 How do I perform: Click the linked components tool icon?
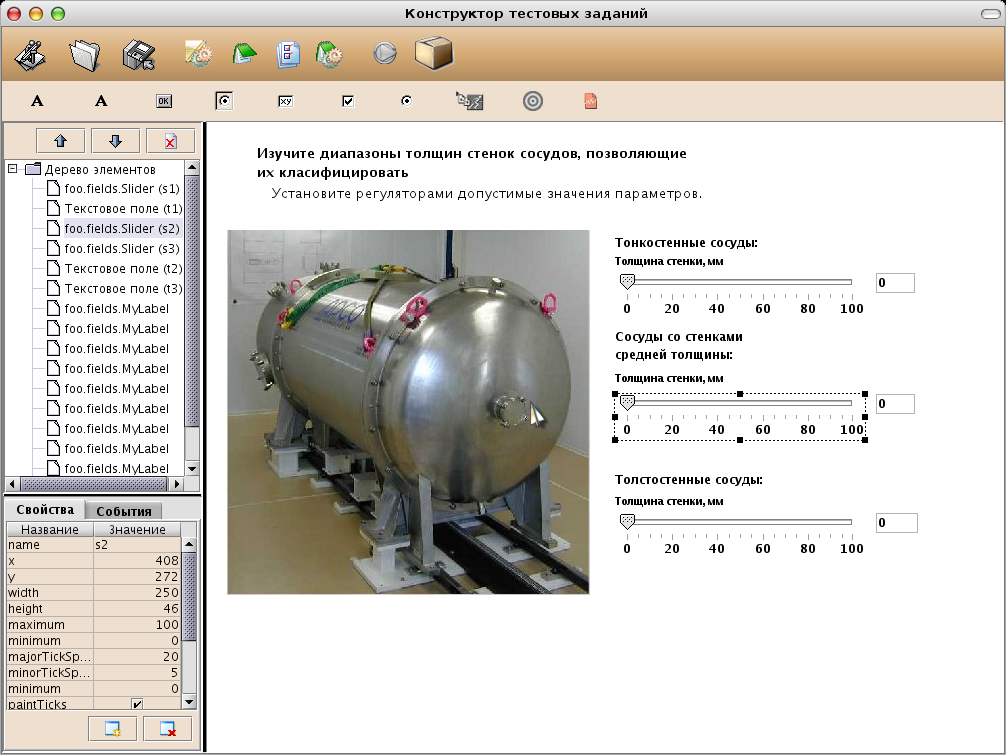pos(469,101)
